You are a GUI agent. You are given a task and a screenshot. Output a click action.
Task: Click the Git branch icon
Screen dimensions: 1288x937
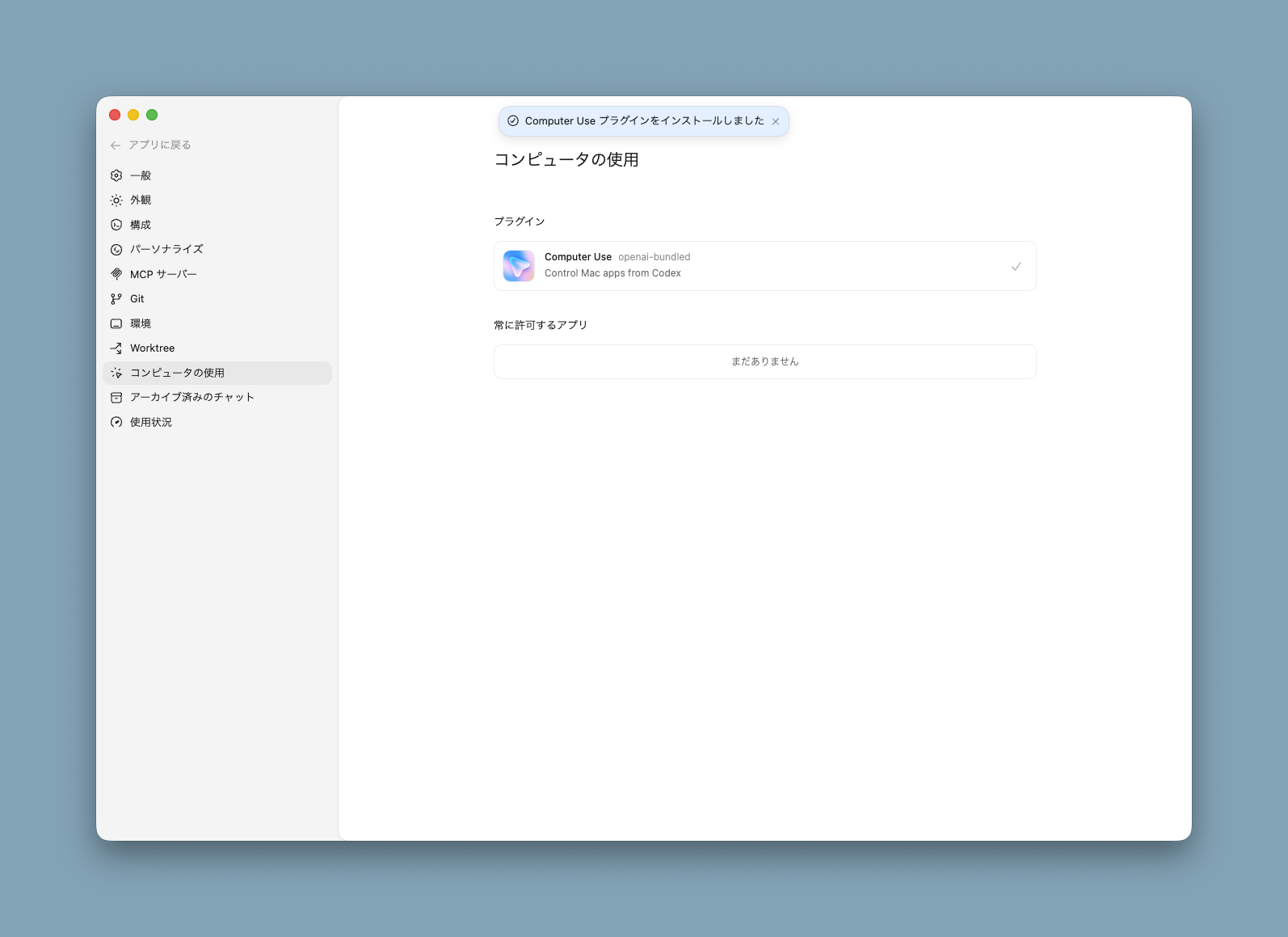point(116,299)
